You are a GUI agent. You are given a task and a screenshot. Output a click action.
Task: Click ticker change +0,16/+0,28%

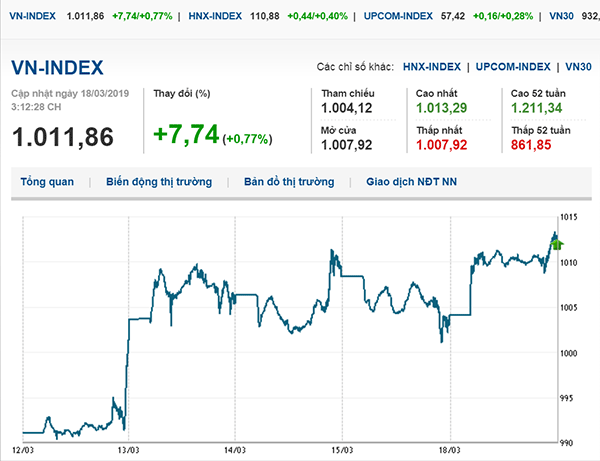tap(503, 16)
